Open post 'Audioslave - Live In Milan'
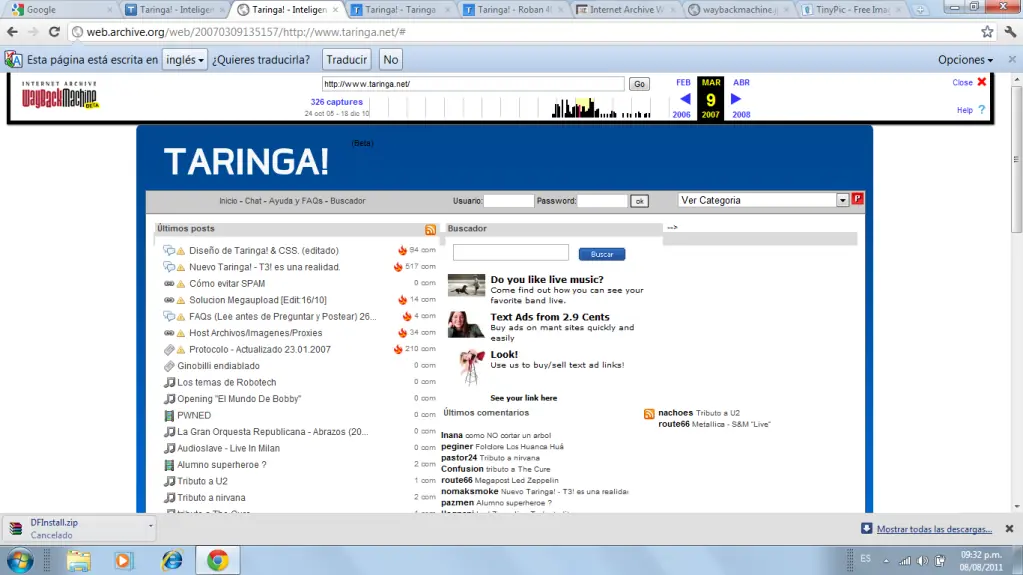Screen dimensions: 1023x575 click(x=228, y=448)
